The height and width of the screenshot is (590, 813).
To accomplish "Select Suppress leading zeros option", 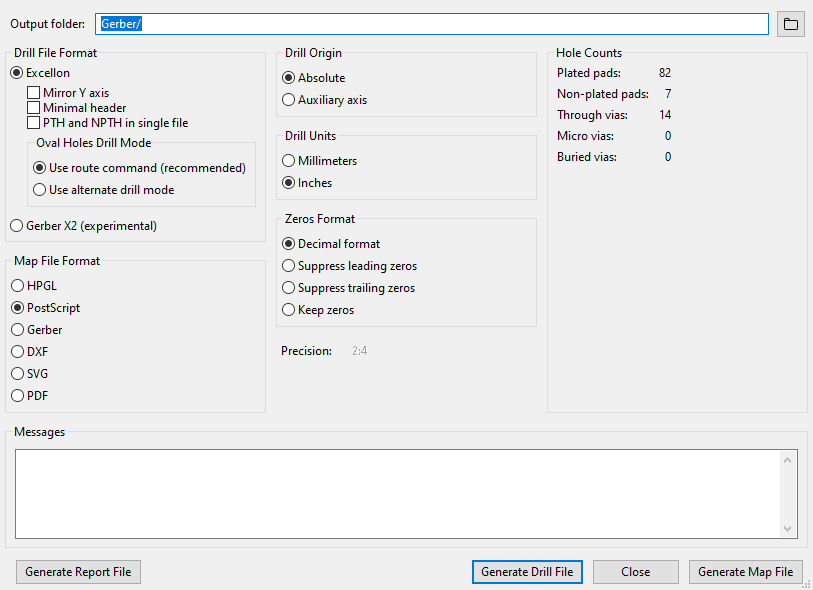I will click(349, 266).
